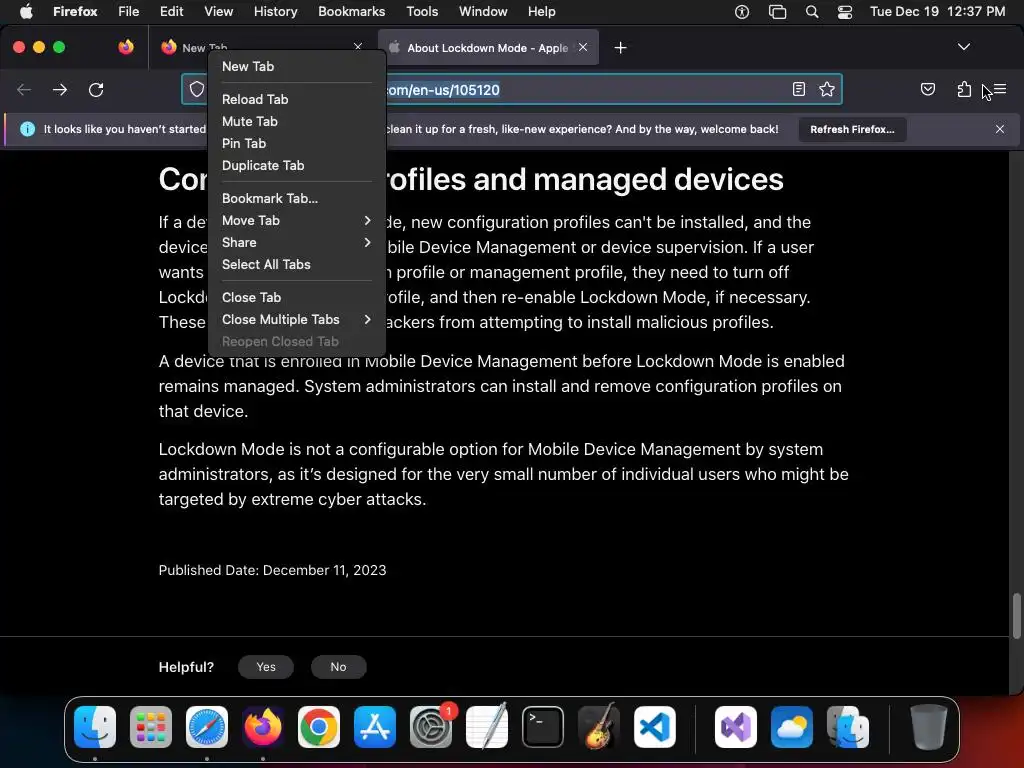The height and width of the screenshot is (768, 1024).
Task: Open Visual Studio from the Dock
Action: coord(736,727)
